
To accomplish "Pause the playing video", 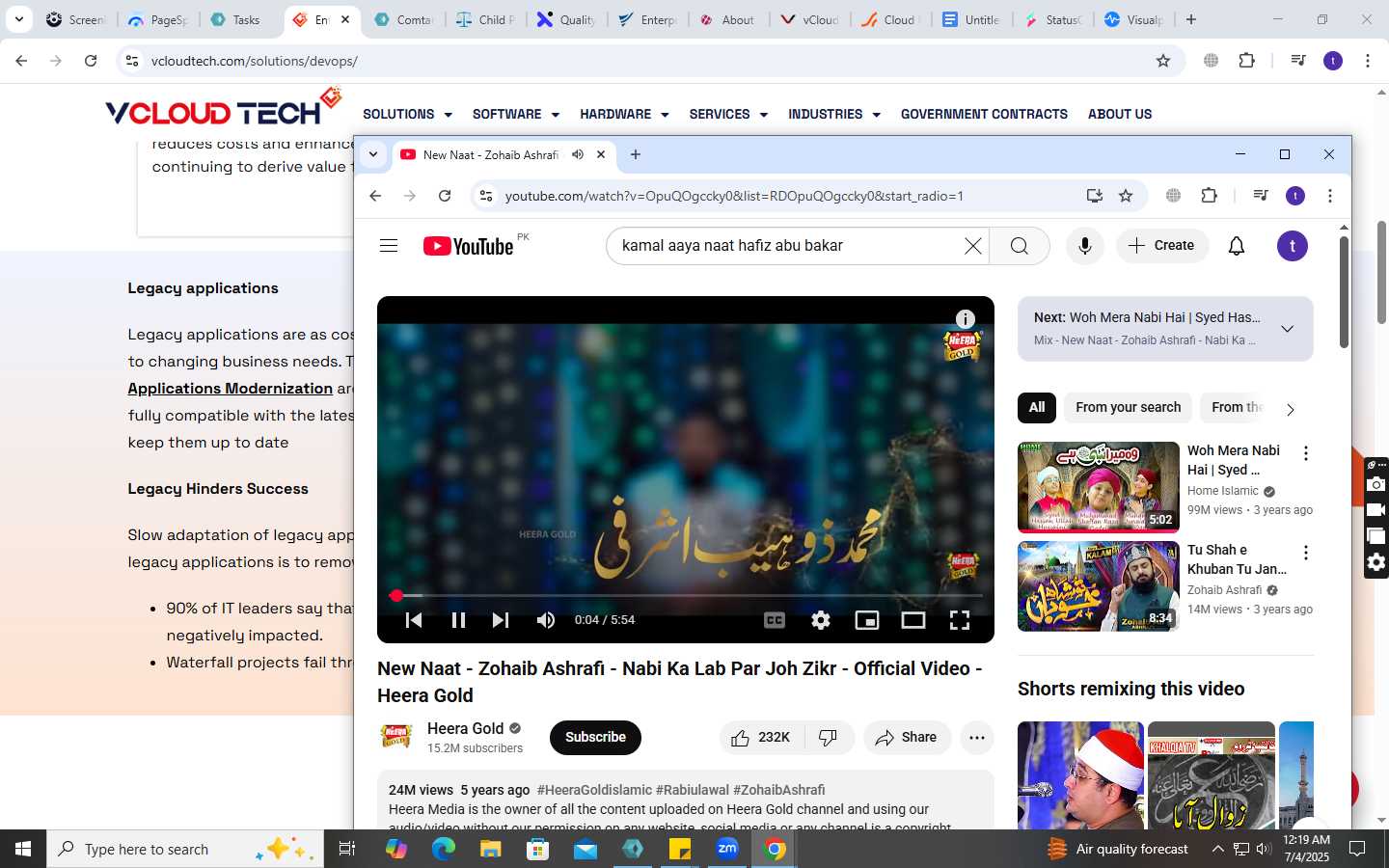I will click(458, 620).
